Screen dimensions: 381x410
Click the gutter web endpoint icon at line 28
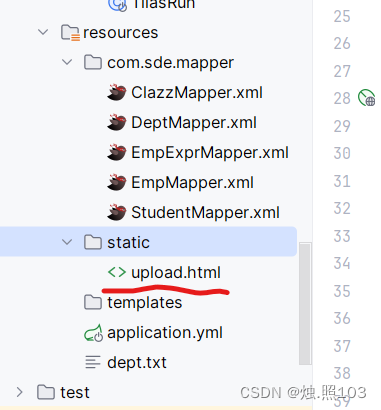(x=366, y=98)
